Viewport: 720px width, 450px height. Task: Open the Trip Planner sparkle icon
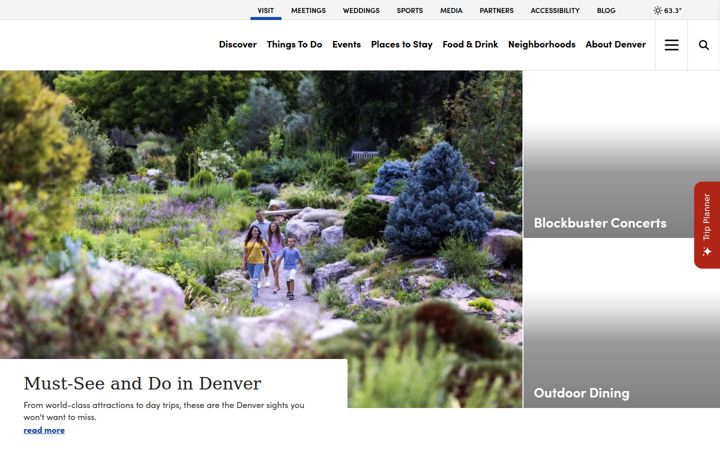pos(707,252)
